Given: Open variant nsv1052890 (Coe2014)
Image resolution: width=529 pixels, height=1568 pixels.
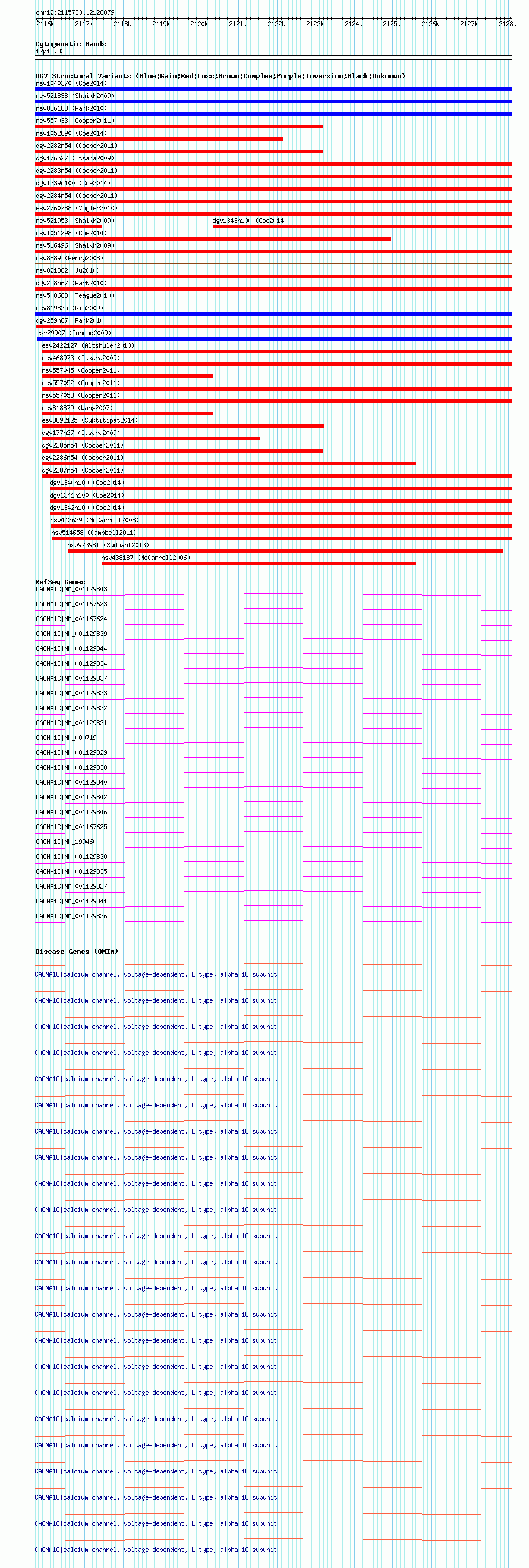Looking at the screenshot, I should (71, 133).
